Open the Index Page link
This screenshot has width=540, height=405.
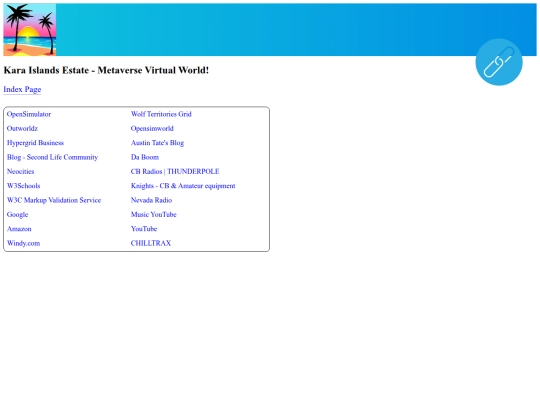pos(22,89)
